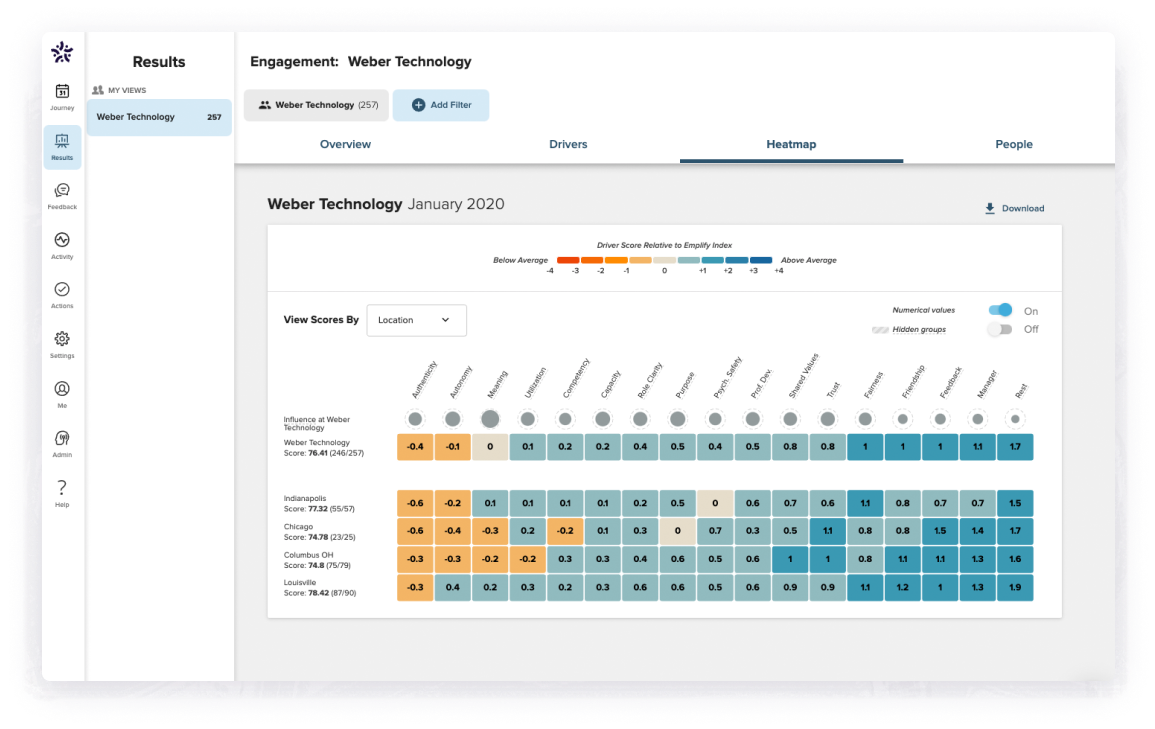Click the Download arrow icon

990,208
